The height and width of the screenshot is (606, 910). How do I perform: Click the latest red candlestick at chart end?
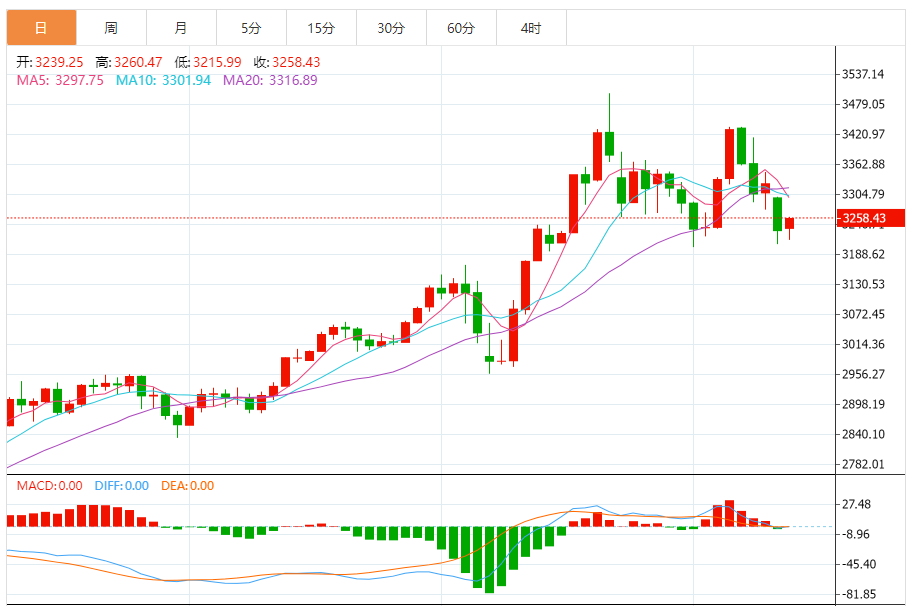pyautogui.click(x=789, y=224)
